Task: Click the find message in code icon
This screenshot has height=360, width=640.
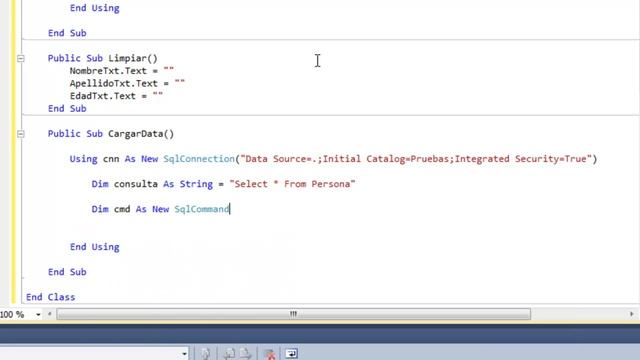Action: (205, 353)
